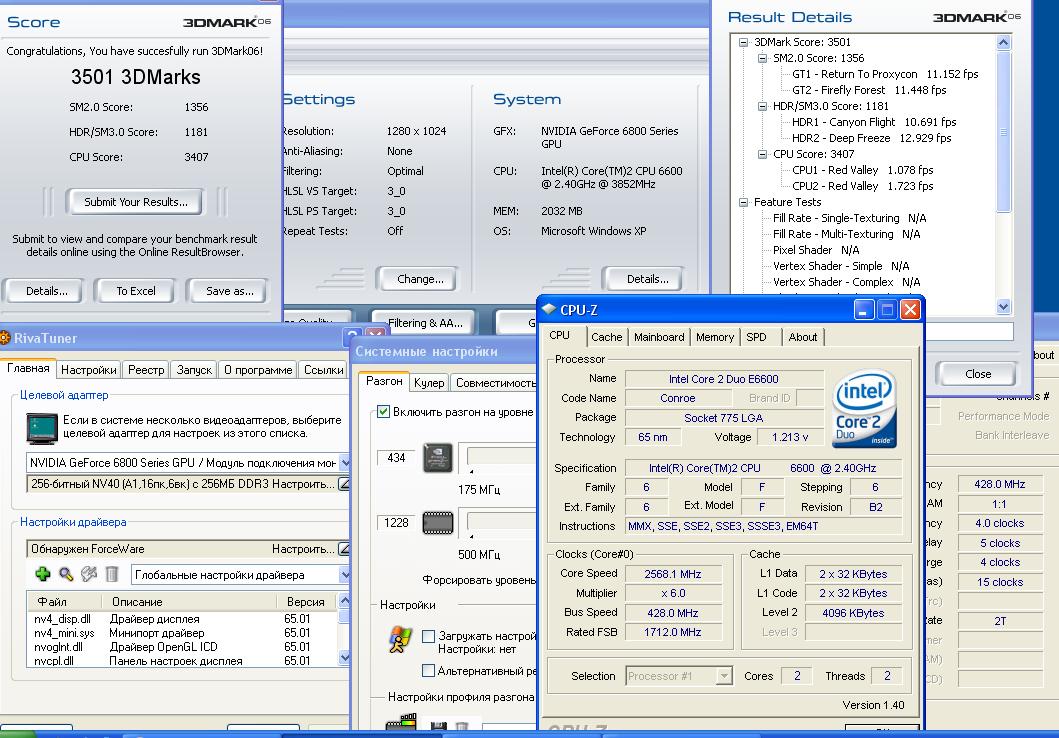
Task: Open the Совместимость tab in Системные настройки
Action: pyautogui.click(x=494, y=383)
